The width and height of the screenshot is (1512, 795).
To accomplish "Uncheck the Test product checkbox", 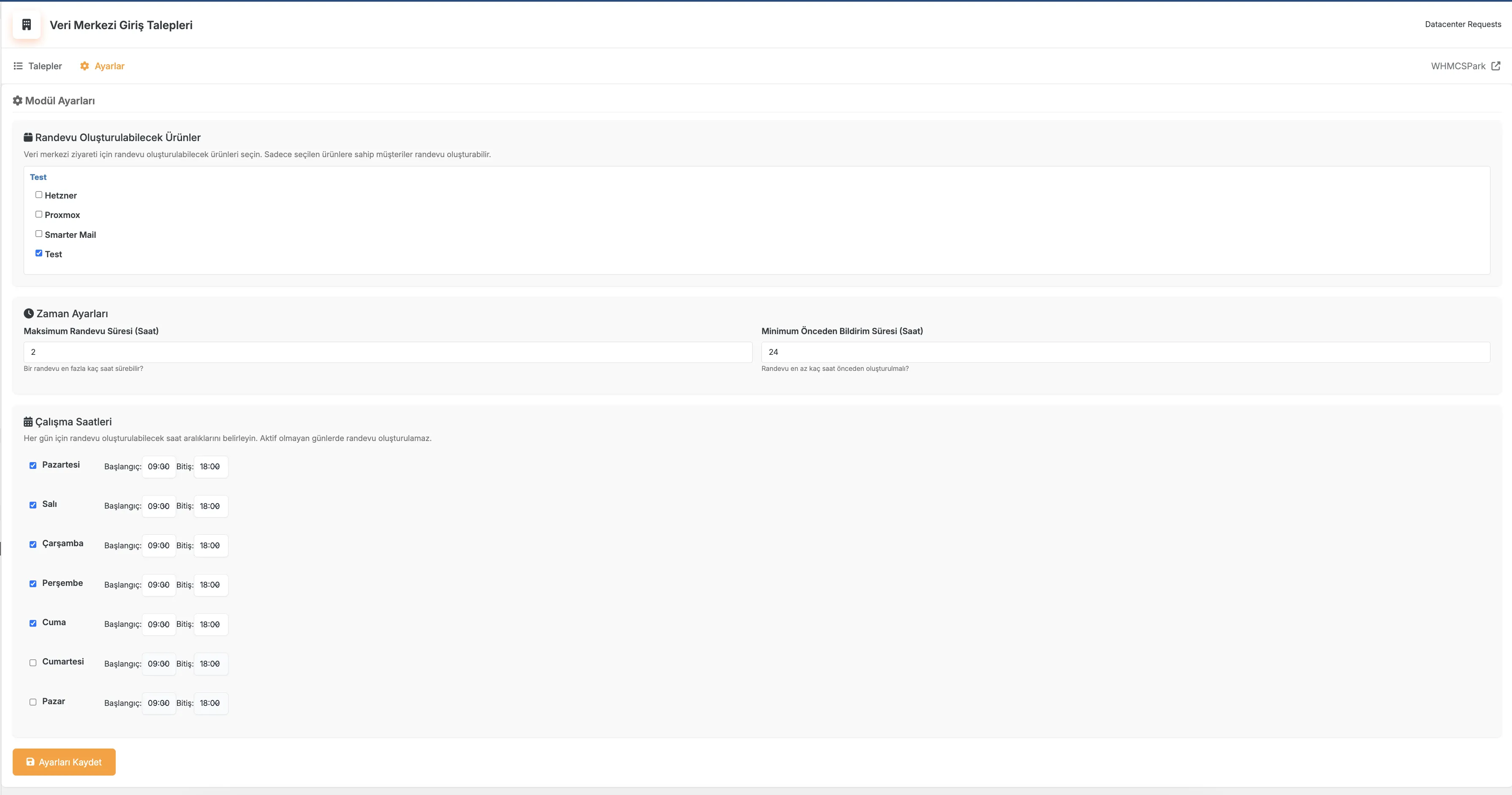I will coord(39,253).
